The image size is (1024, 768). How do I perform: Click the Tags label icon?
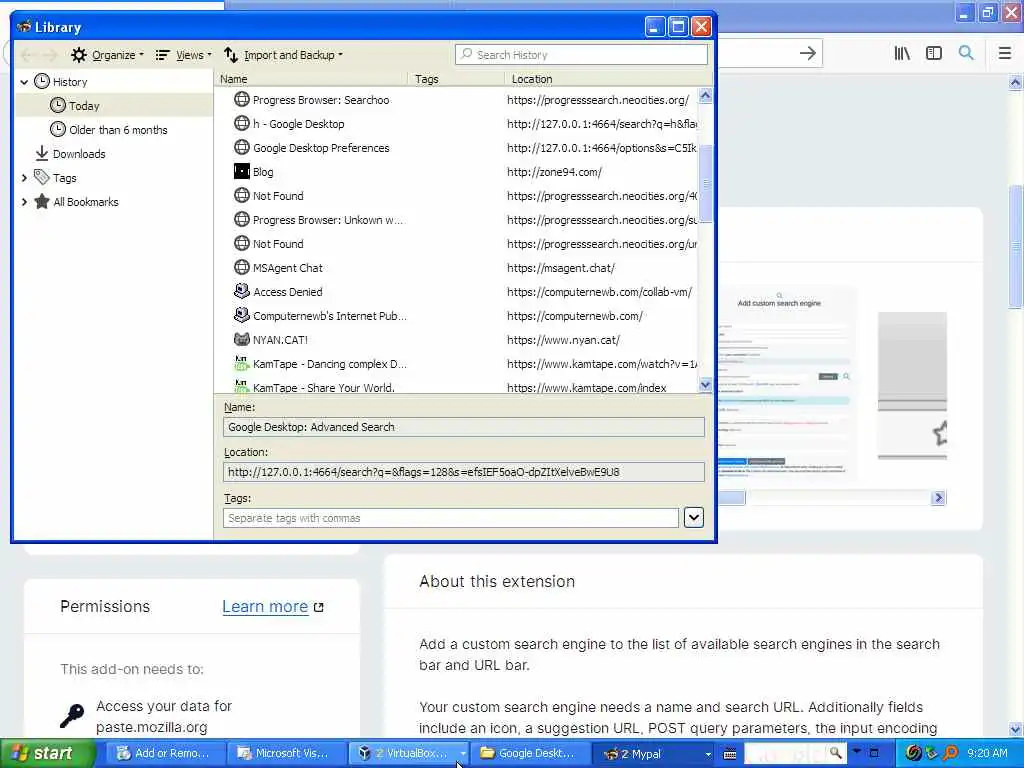[x=42, y=177]
